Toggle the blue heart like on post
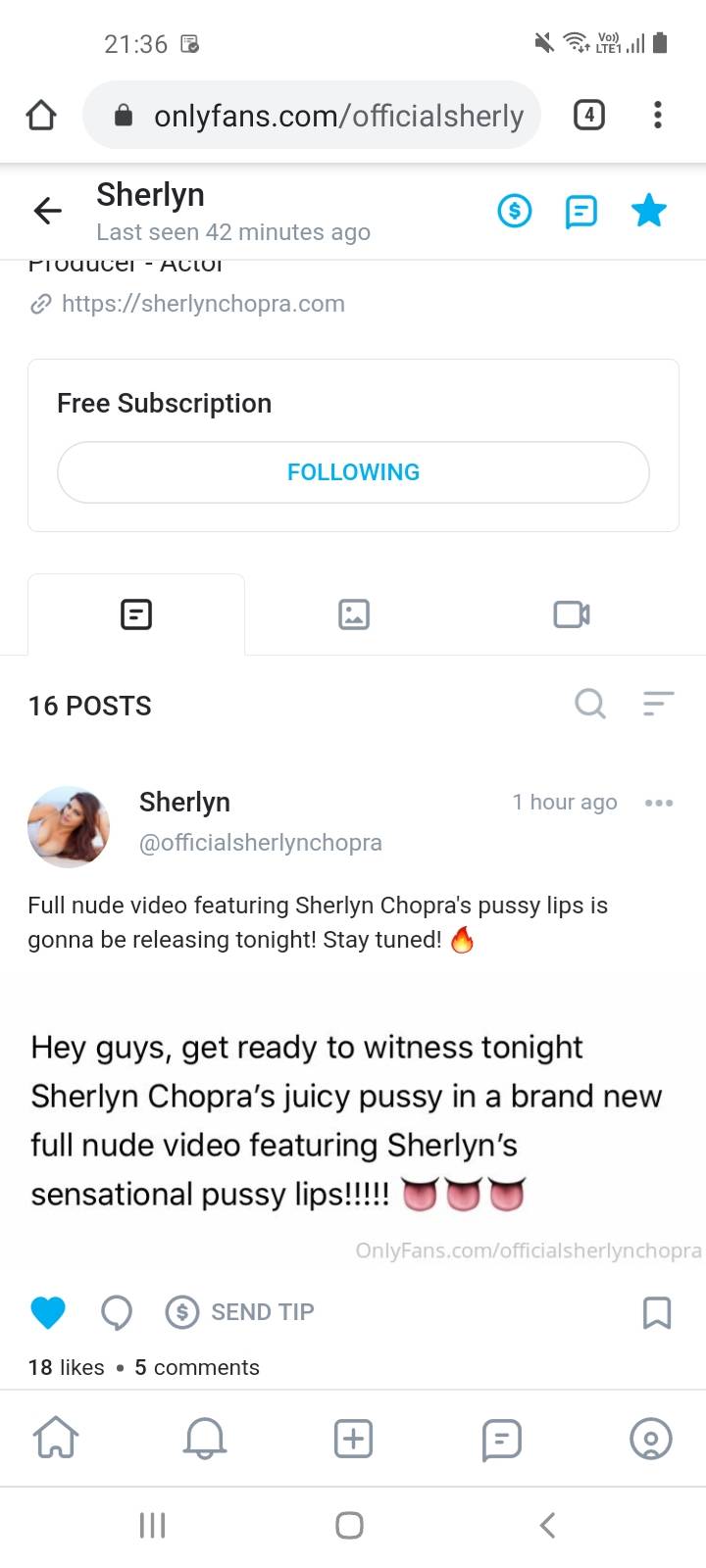Screen dimensions: 706x1568 tap(48, 1311)
